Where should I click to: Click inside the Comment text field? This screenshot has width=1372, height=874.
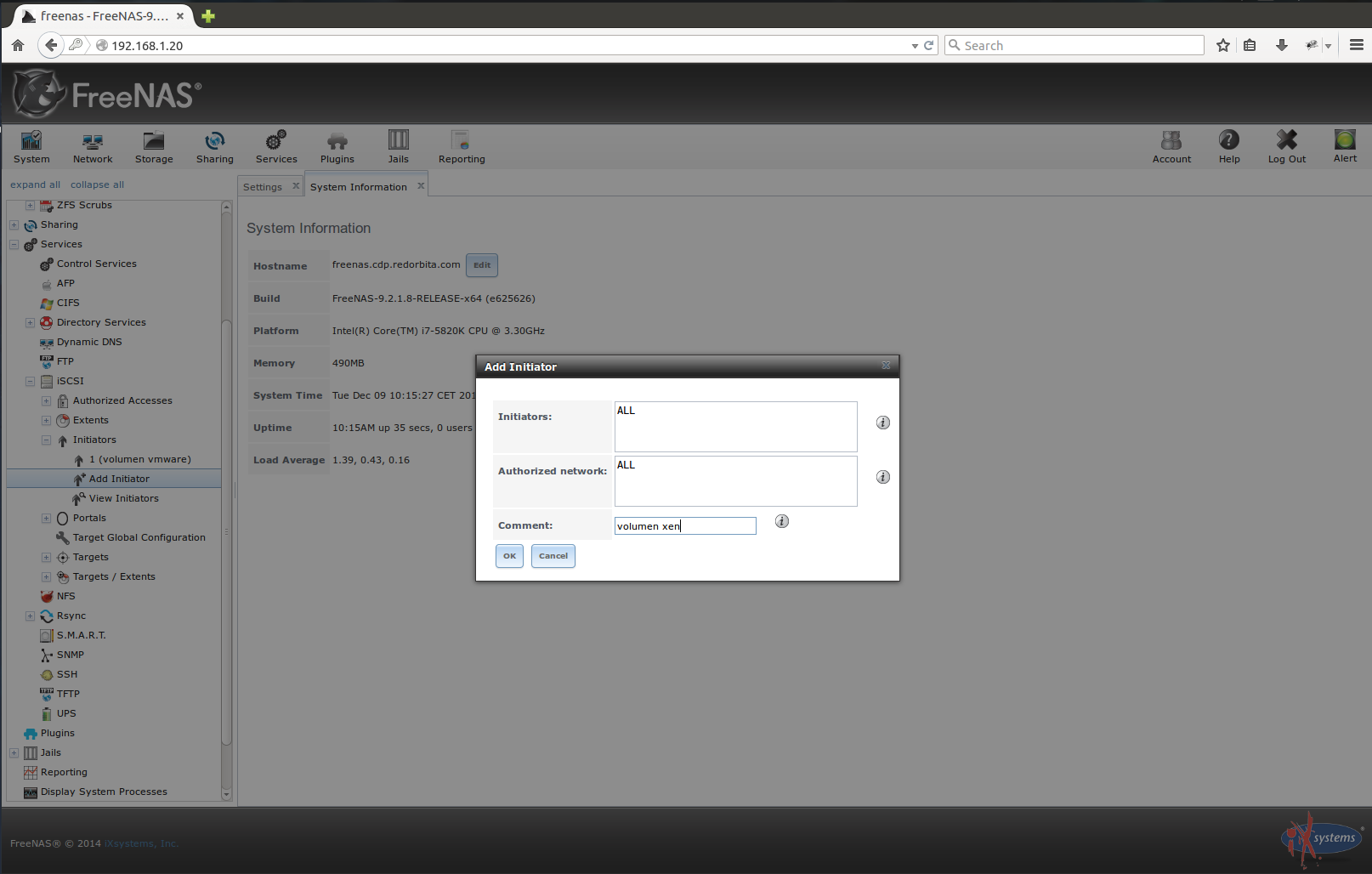[x=684, y=525]
